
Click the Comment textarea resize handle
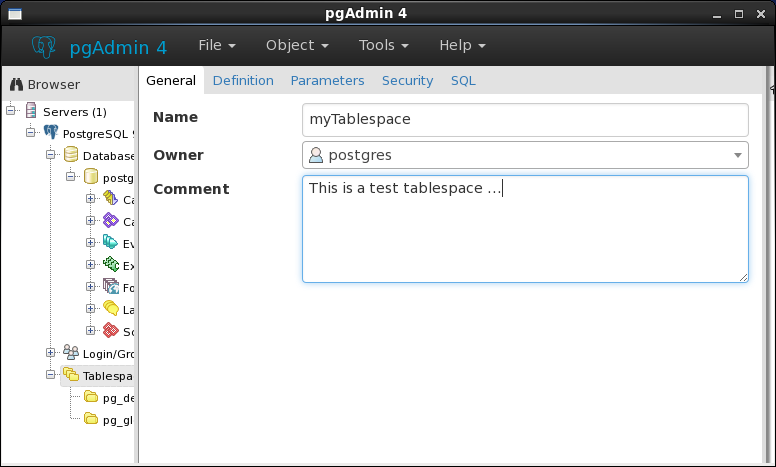pyautogui.click(x=743, y=278)
